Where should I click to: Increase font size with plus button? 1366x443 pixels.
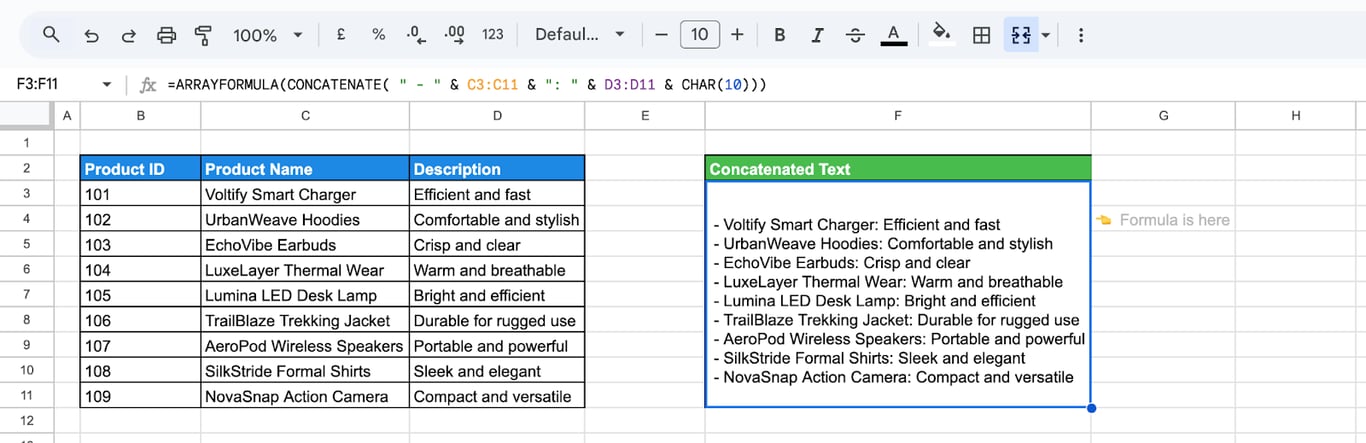pyautogui.click(x=737, y=35)
